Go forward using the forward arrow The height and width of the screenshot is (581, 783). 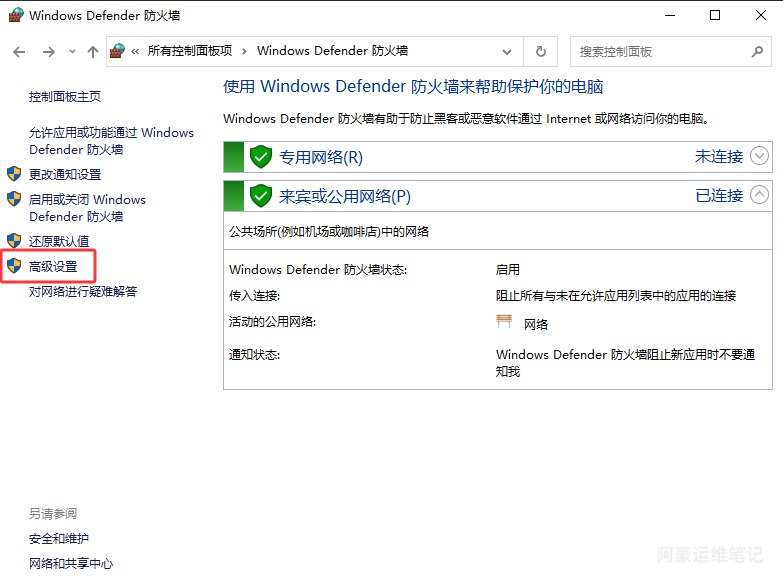pos(49,52)
